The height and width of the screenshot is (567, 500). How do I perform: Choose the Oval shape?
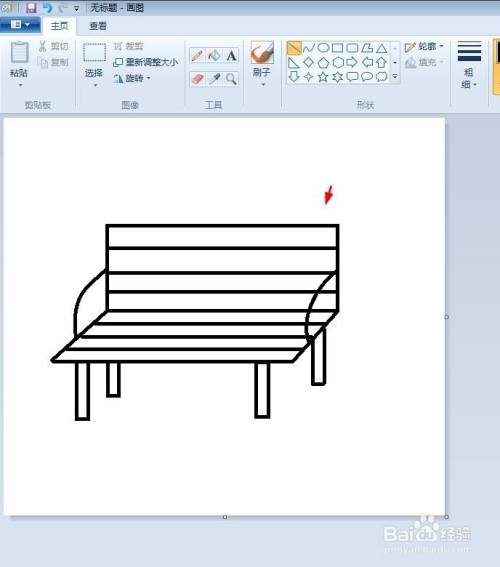[x=323, y=48]
